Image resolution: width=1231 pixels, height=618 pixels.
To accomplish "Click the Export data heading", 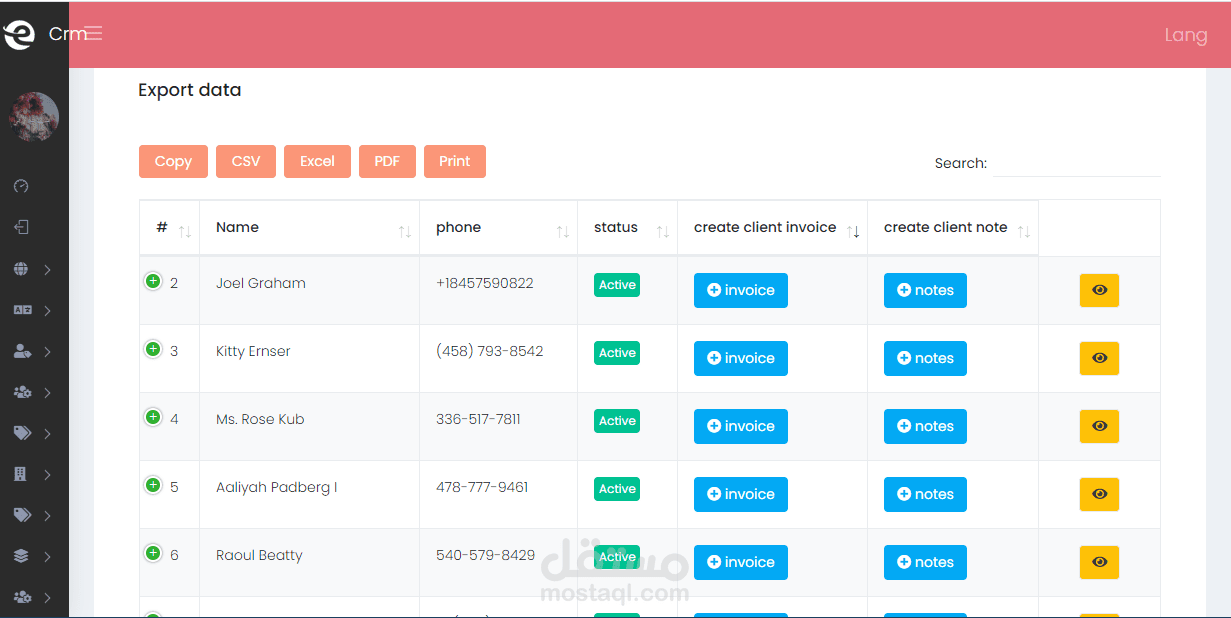I will pos(190,90).
